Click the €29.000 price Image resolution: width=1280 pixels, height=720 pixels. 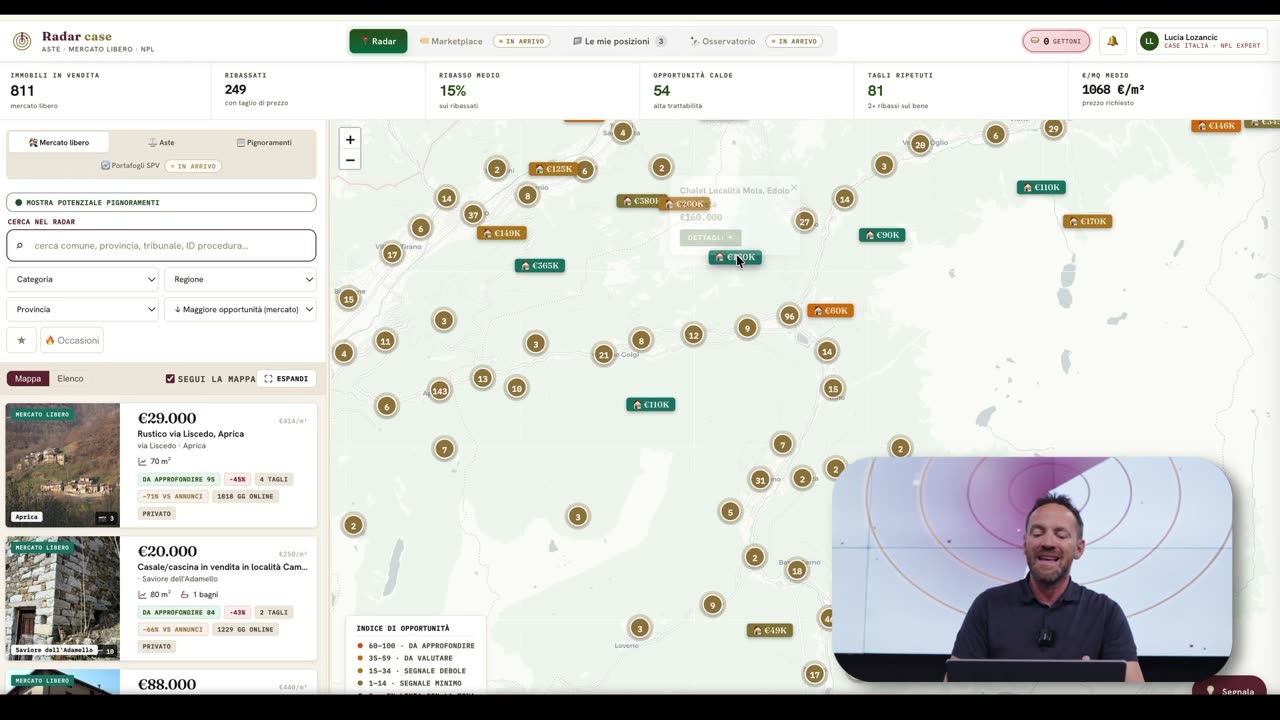[x=166, y=418]
